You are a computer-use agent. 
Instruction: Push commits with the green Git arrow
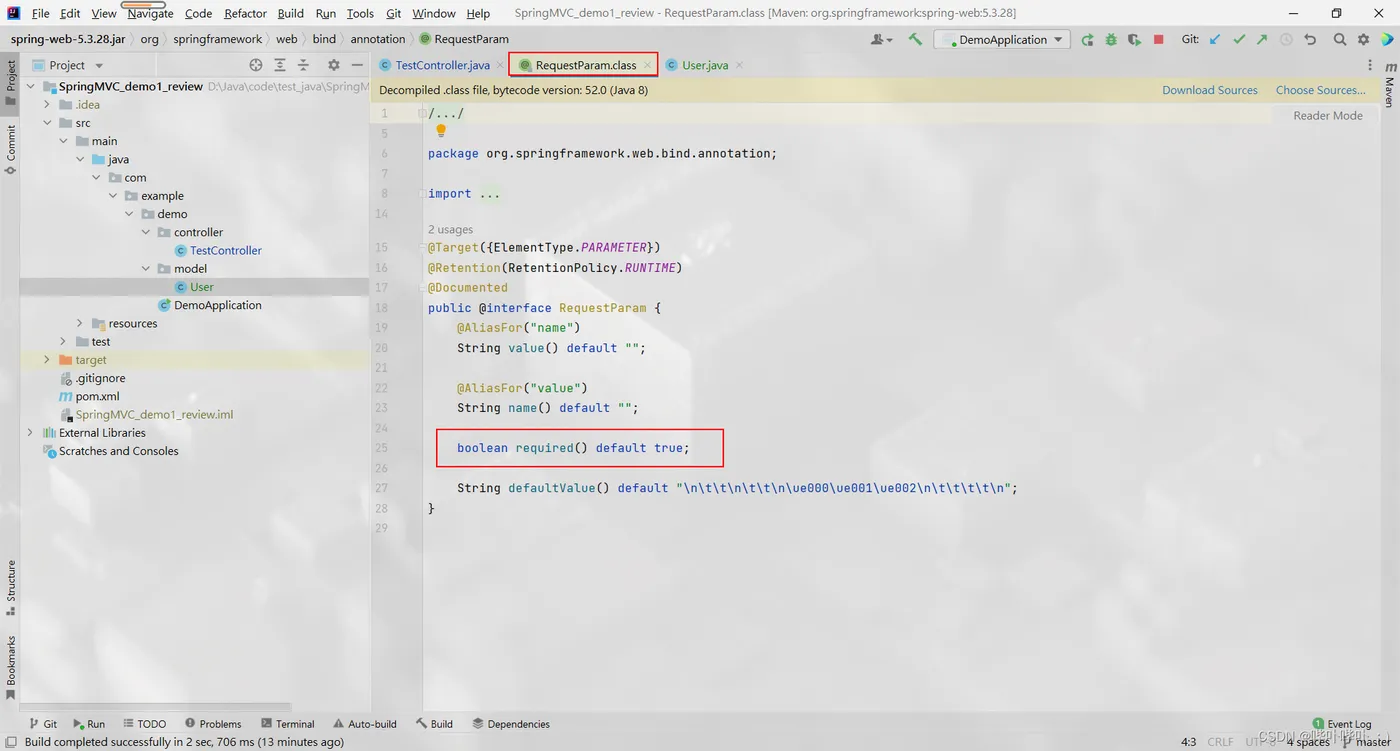[1262, 39]
